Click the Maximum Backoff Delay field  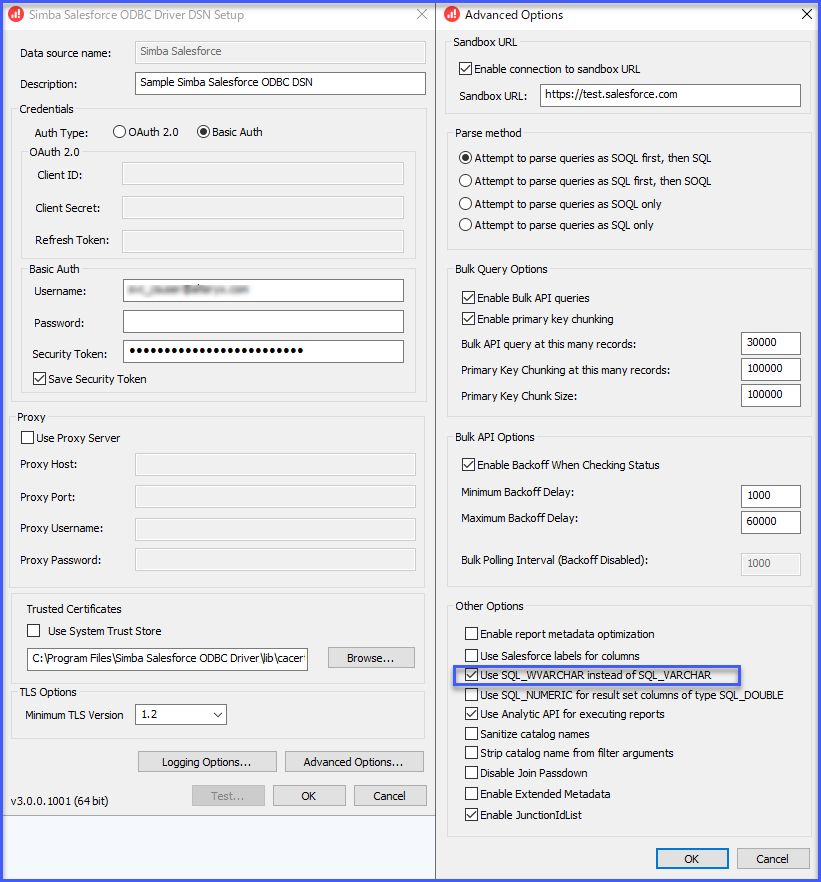pos(770,522)
